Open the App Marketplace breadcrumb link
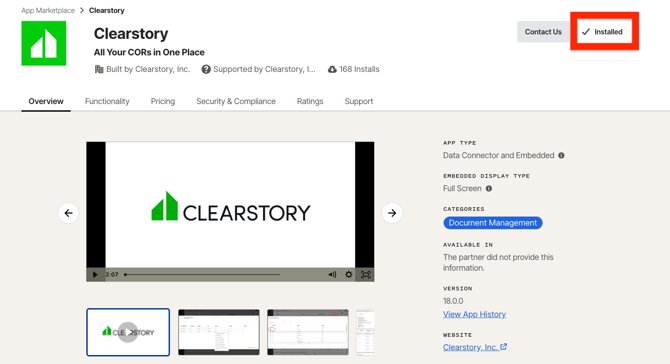670x364 pixels. (48, 10)
